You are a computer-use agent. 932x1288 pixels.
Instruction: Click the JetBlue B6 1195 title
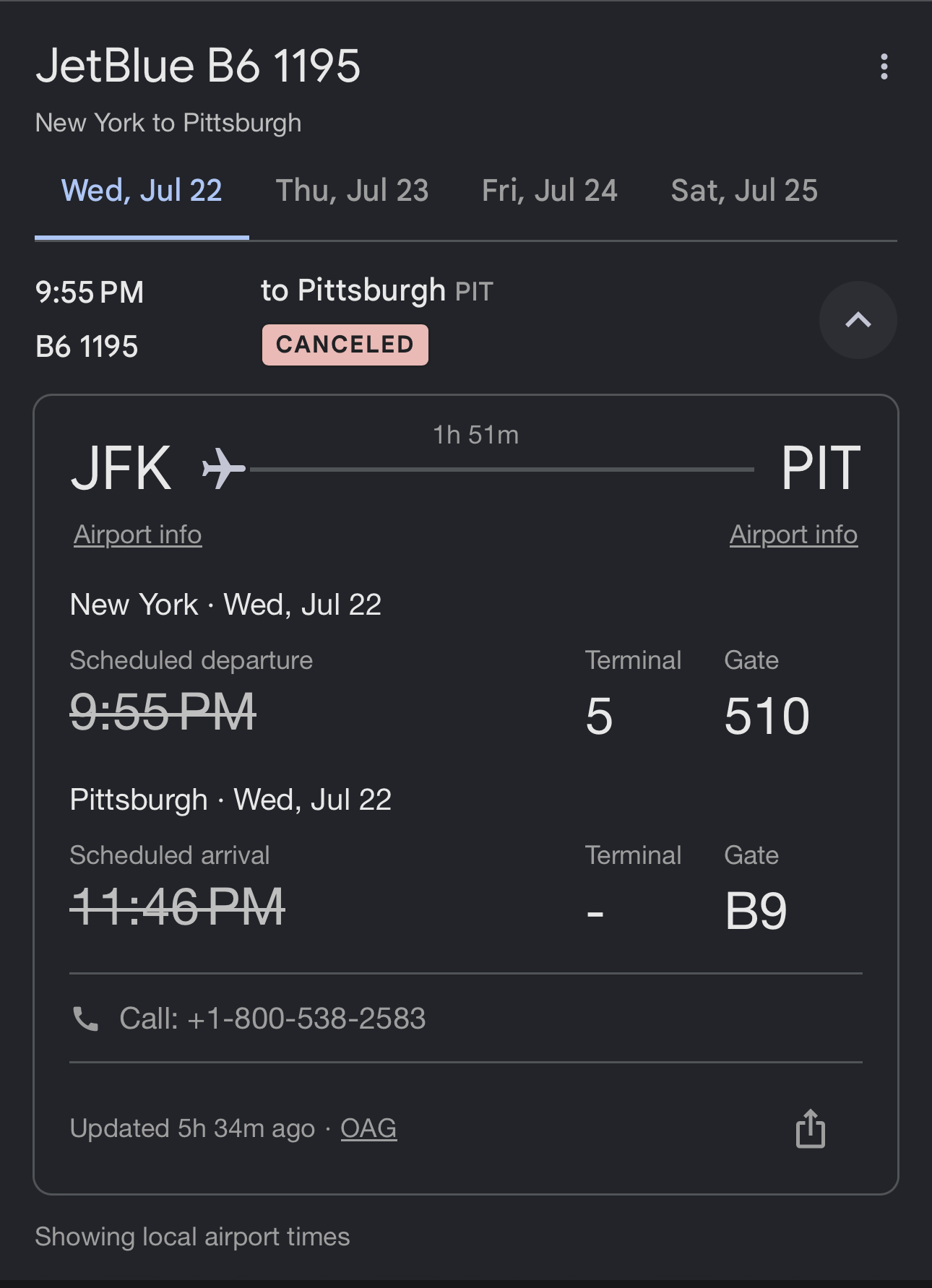pos(198,66)
